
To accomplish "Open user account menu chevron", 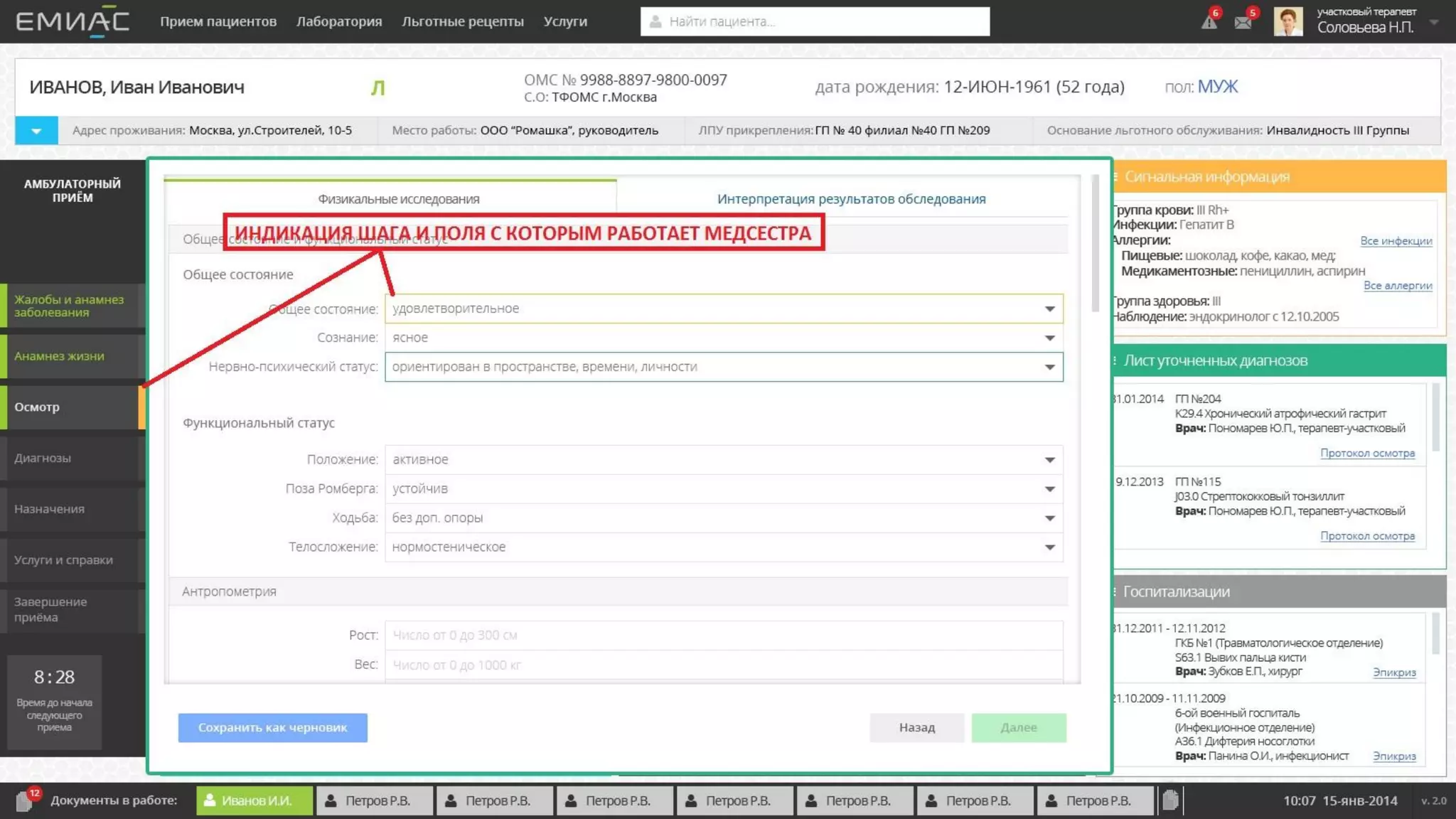I will click(1434, 22).
